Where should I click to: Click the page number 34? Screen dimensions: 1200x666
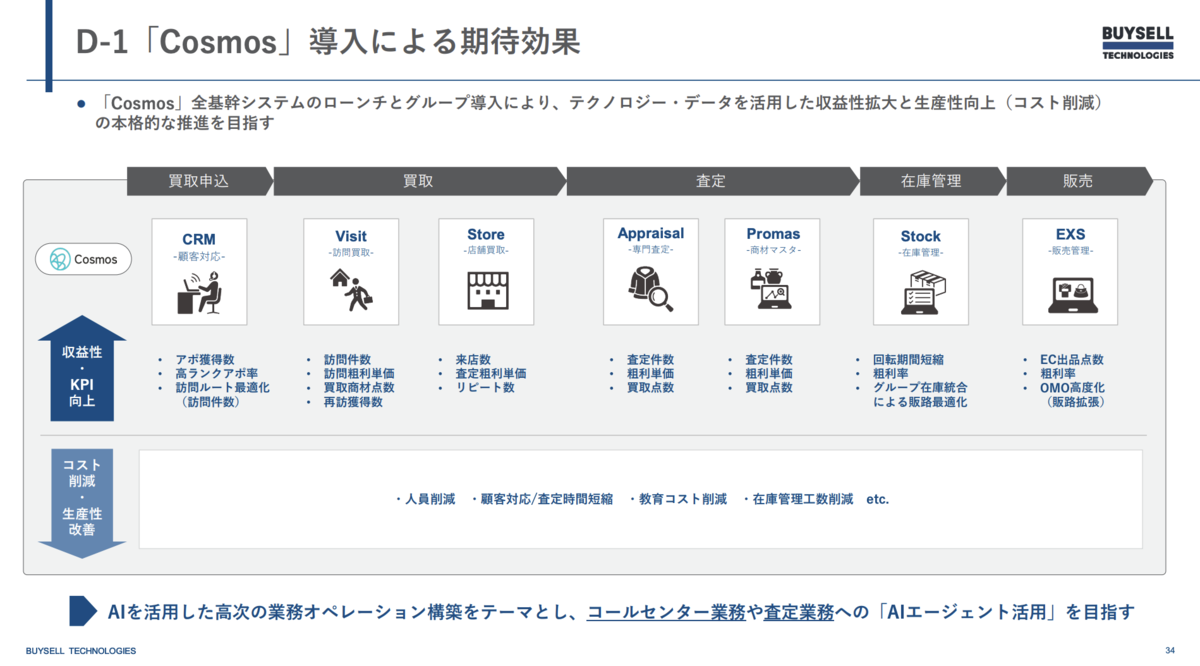tap(1171, 651)
